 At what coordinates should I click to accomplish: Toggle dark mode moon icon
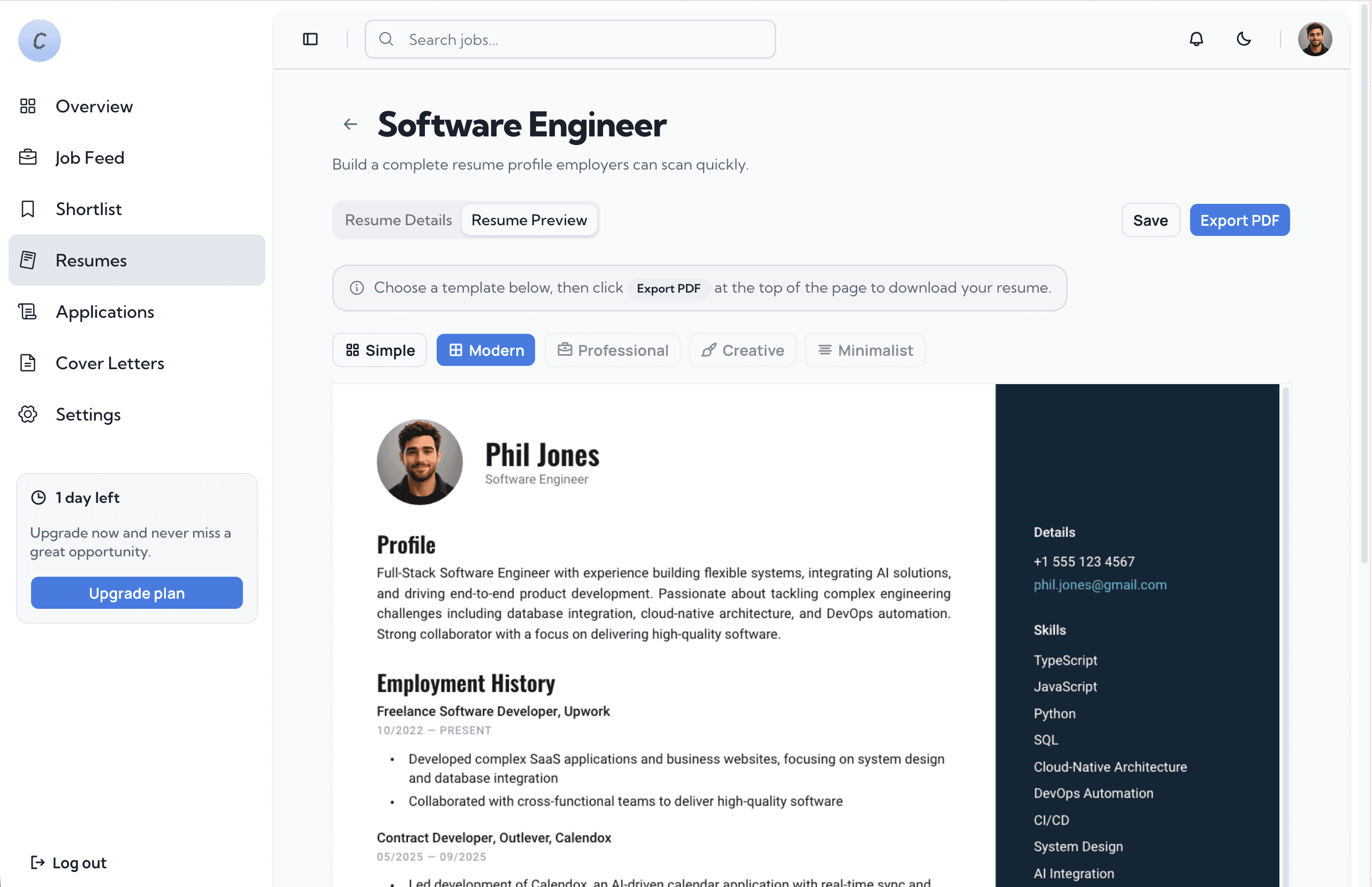(1244, 39)
